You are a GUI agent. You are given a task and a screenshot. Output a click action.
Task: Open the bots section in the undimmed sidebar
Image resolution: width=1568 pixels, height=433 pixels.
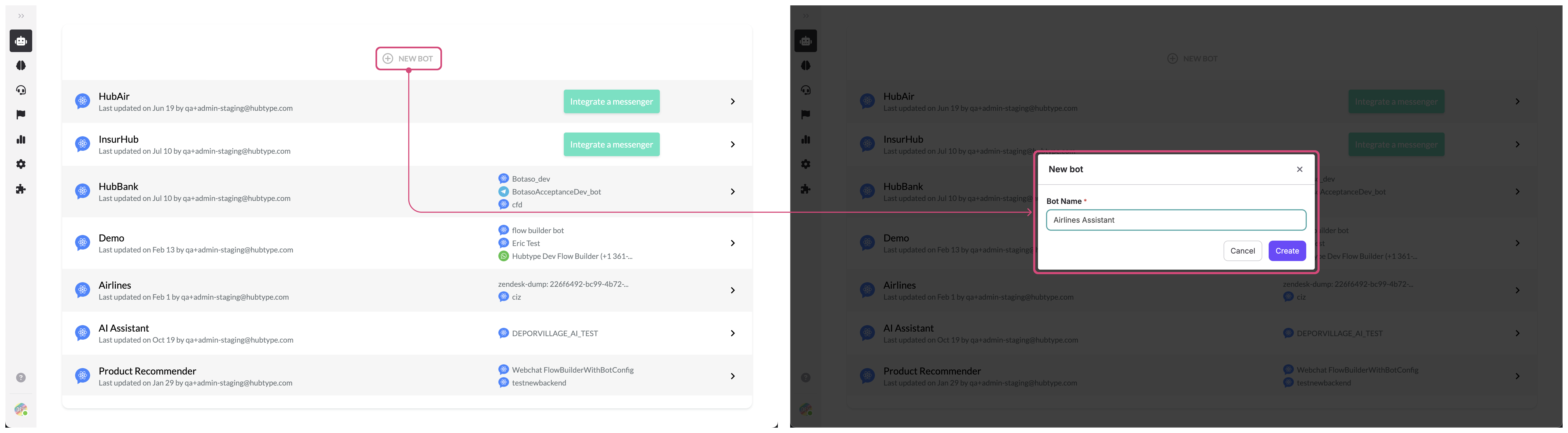(x=21, y=41)
